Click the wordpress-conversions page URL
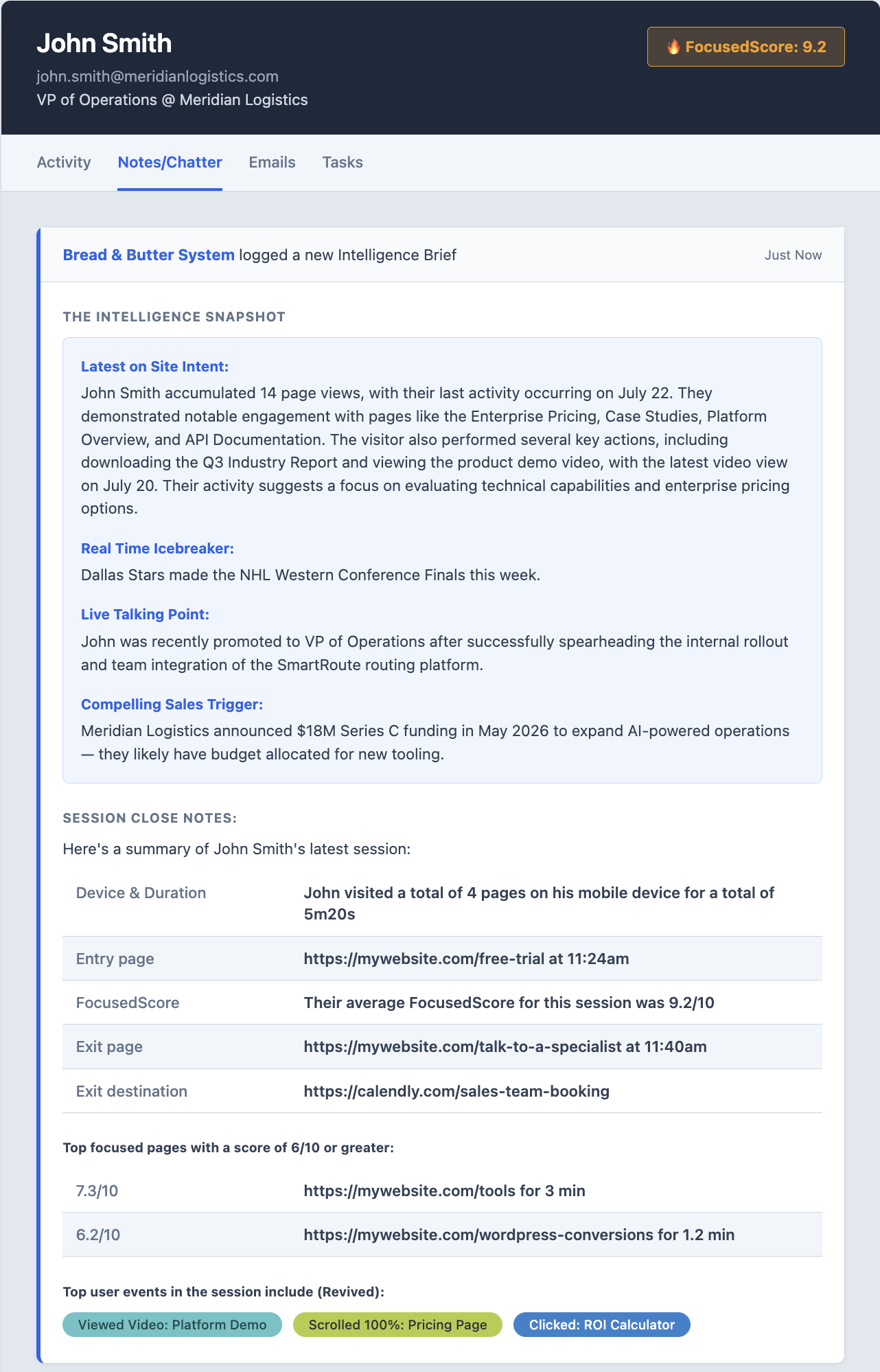880x1372 pixels. tap(478, 1235)
